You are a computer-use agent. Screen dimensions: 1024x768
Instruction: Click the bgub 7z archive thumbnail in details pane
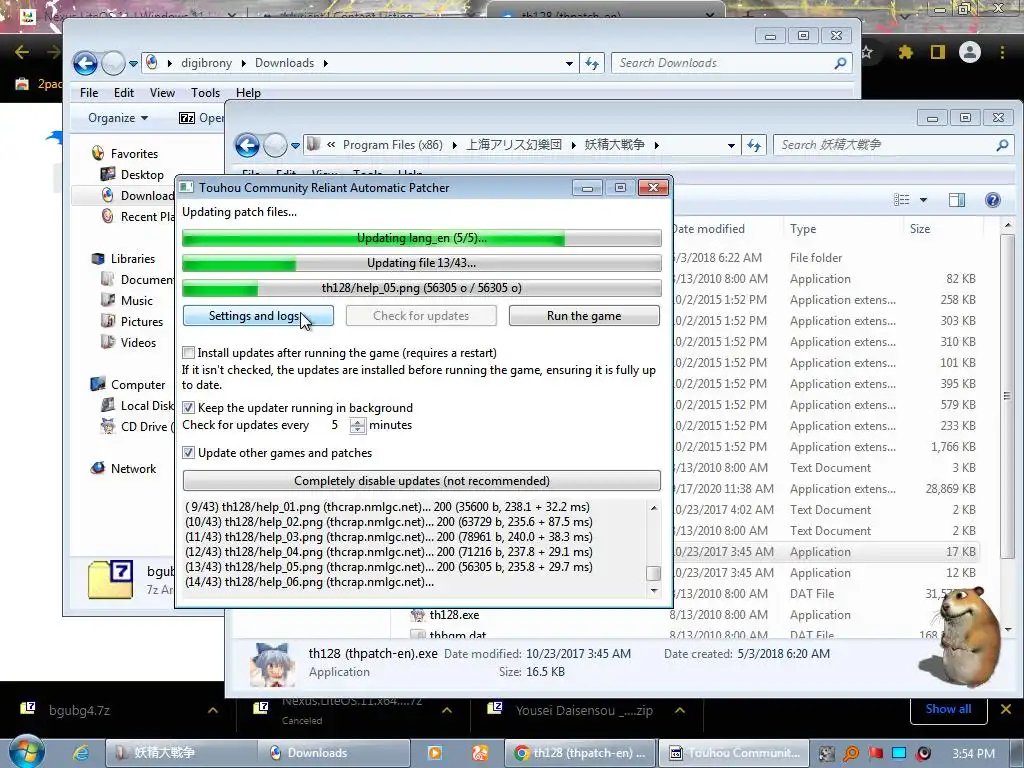[x=111, y=579]
